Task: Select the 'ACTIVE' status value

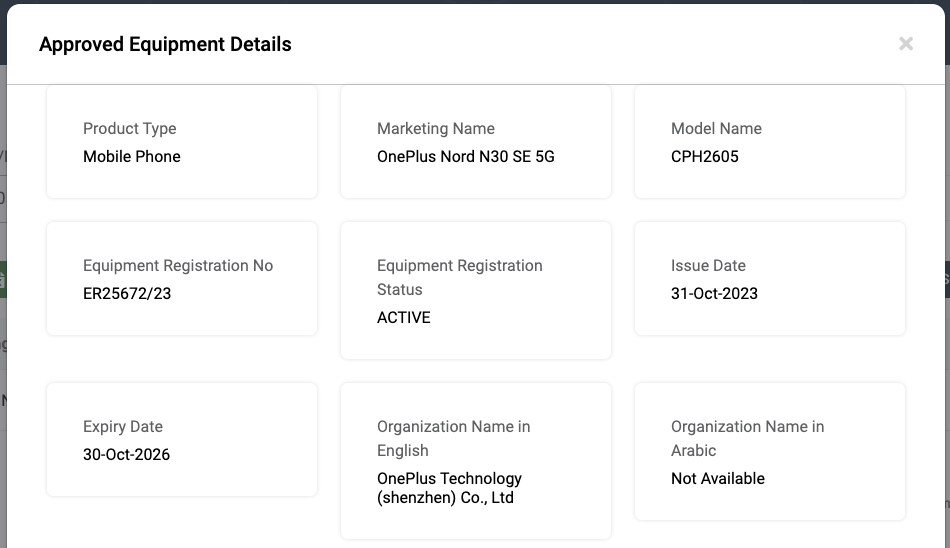Action: [404, 318]
